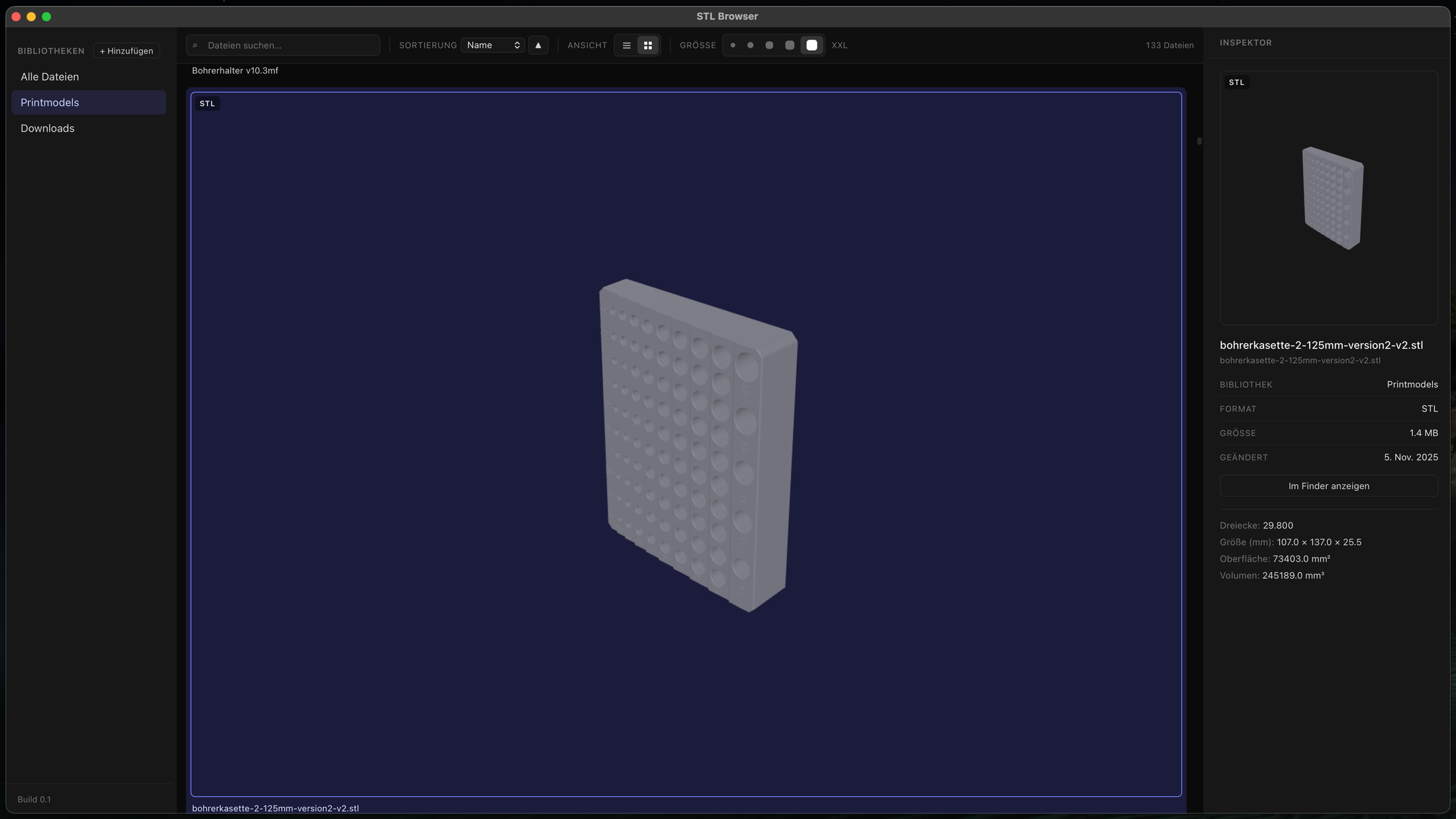Click Build 0.1 version label
Viewport: 1456px width, 819px height.
[34, 800]
